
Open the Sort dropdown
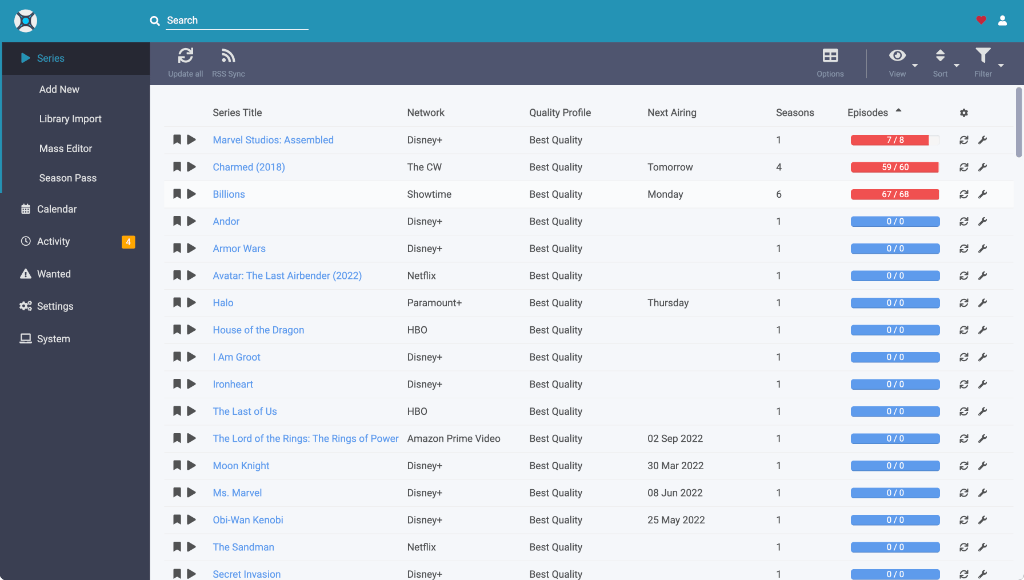(x=939, y=62)
